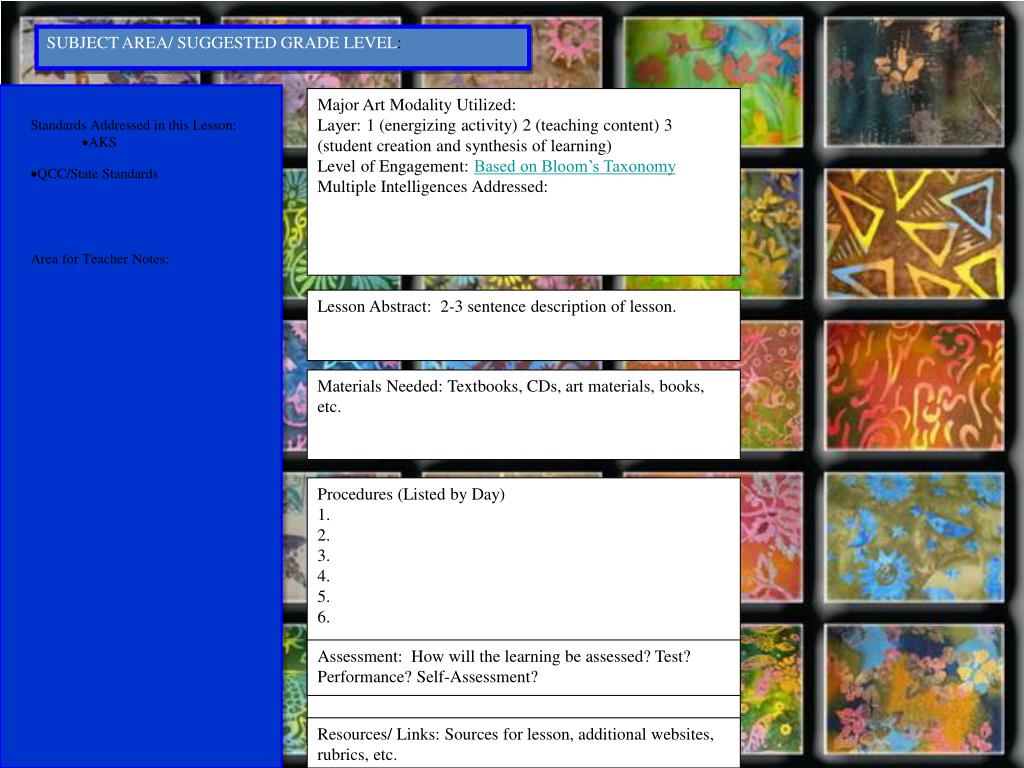This screenshot has height=768, width=1024.
Task: Click the Area for Teacher Notes label
Action: tap(99, 259)
